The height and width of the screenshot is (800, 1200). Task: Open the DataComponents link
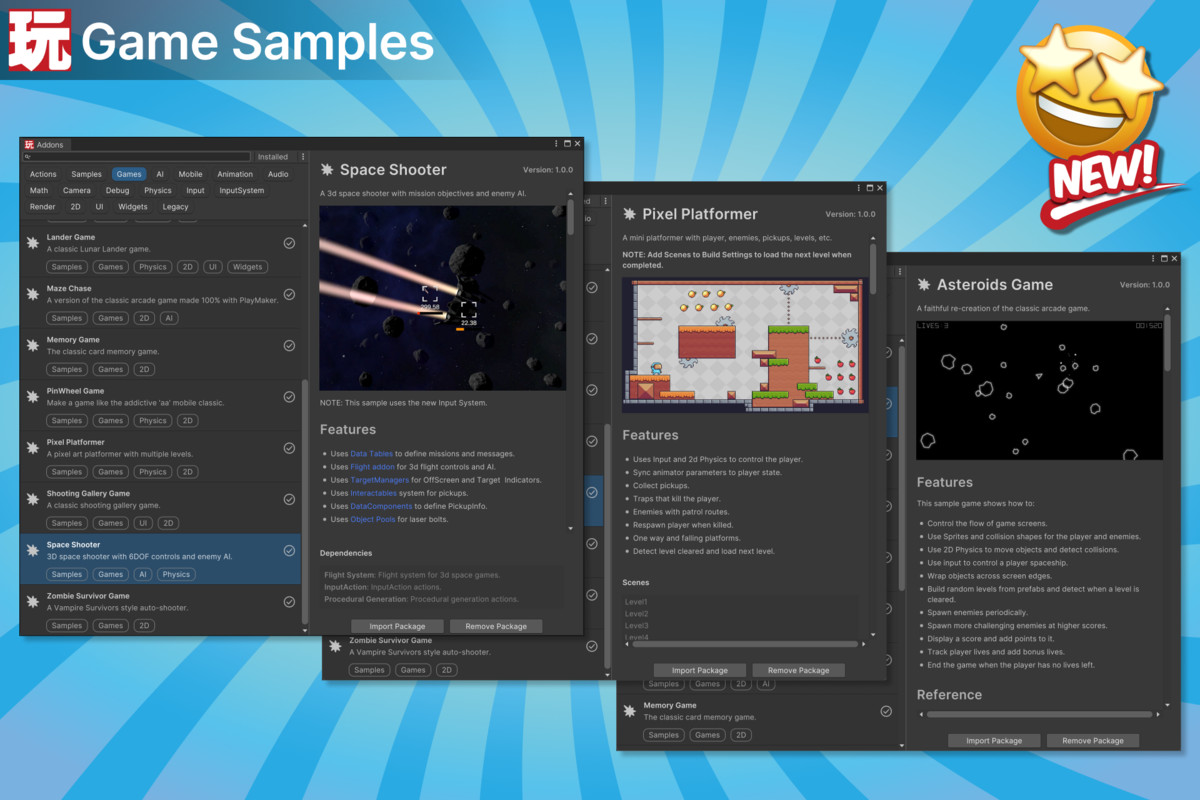381,506
